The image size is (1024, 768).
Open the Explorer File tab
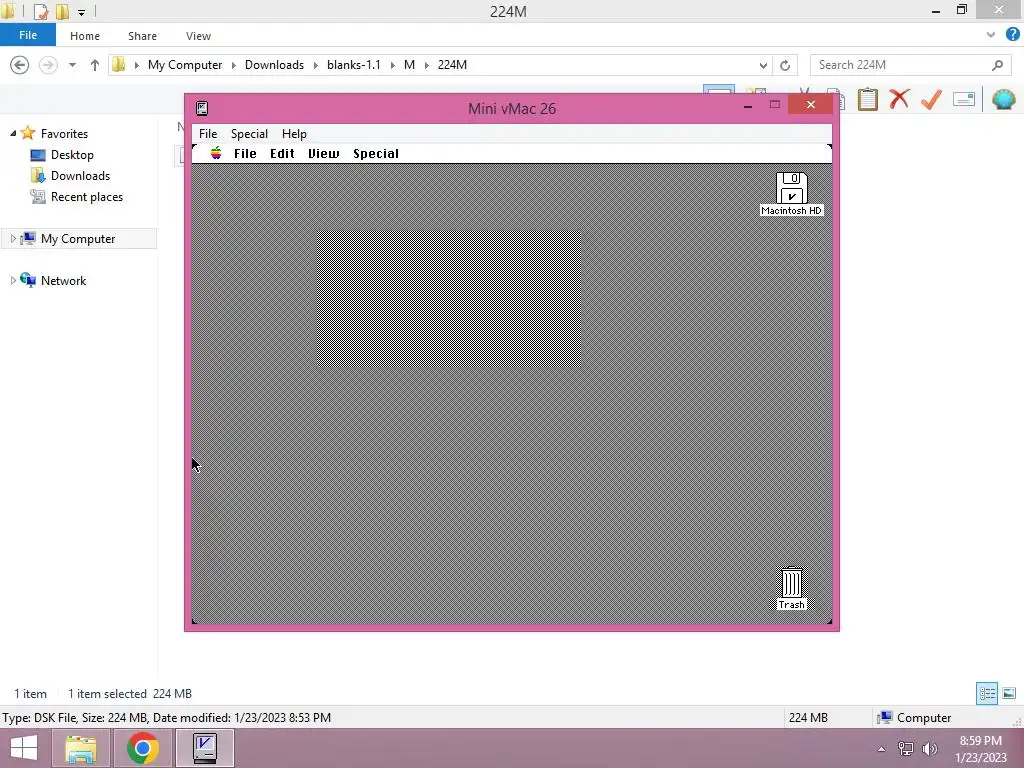coord(28,35)
